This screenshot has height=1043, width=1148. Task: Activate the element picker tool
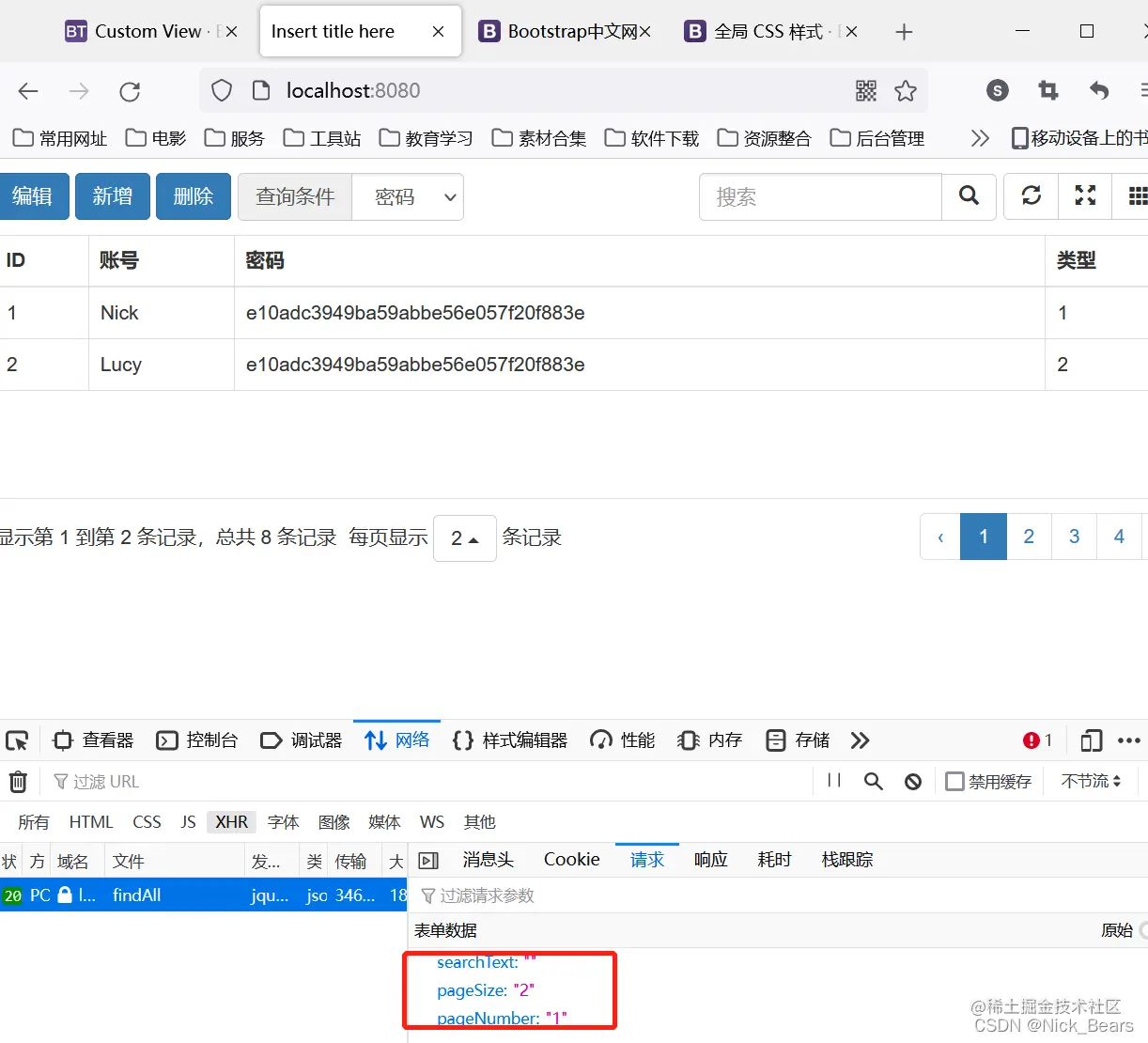coord(17,740)
